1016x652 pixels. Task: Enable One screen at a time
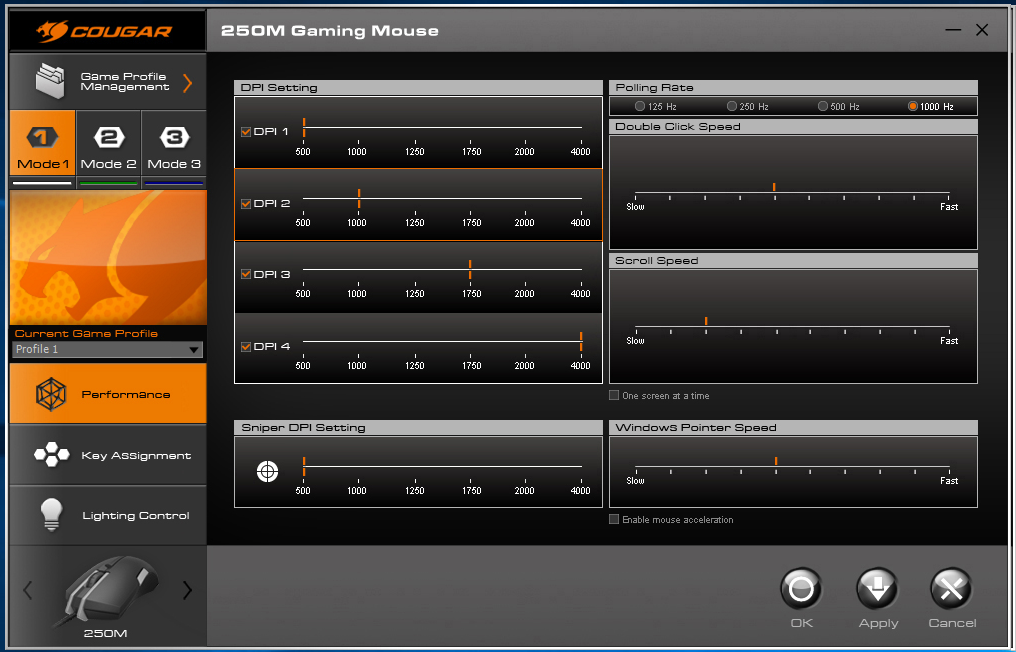tap(614, 395)
